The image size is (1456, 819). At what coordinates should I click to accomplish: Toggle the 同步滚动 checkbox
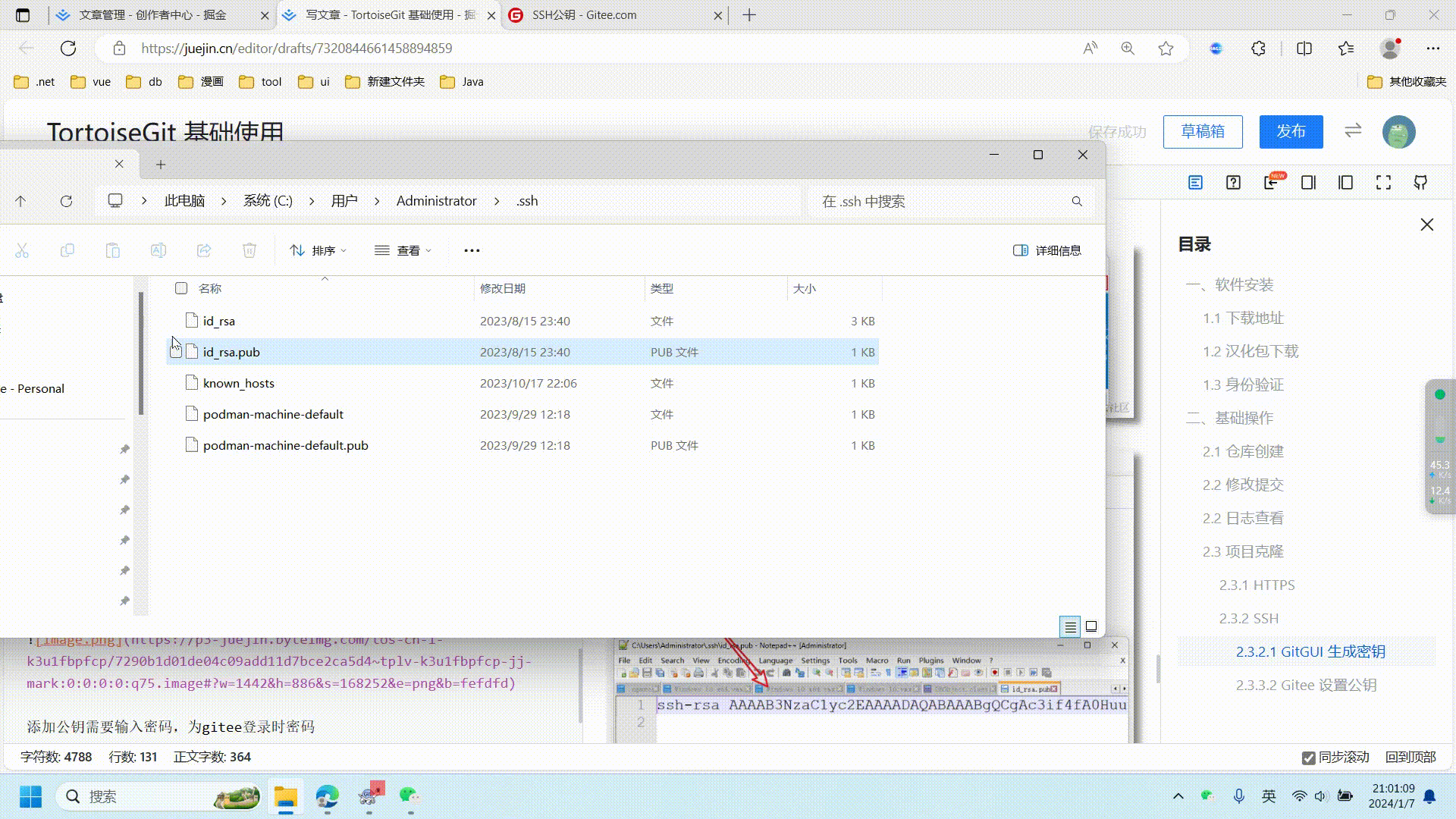1308,758
